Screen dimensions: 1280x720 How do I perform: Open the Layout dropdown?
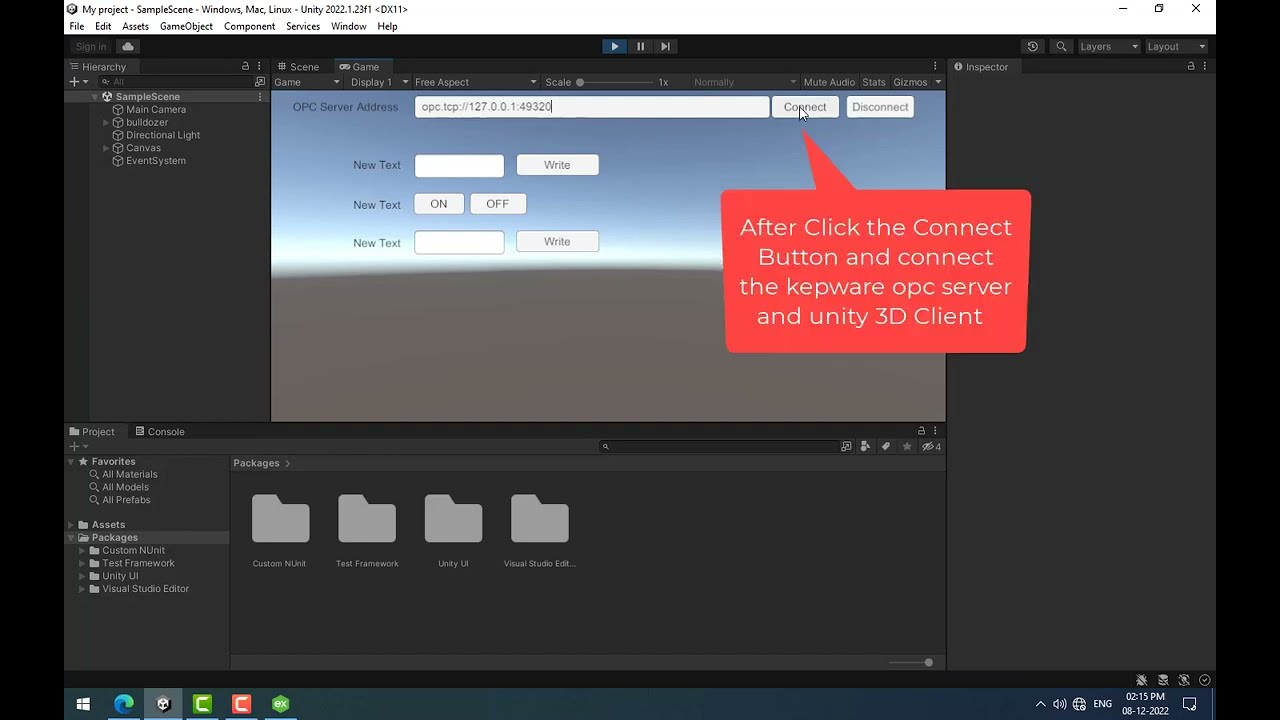click(1176, 46)
